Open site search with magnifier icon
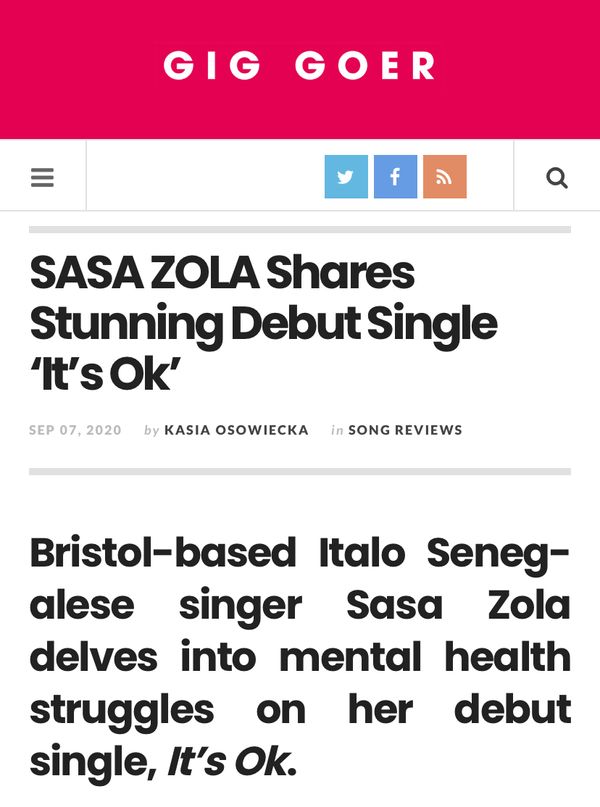The image size is (600, 807). pyautogui.click(x=557, y=178)
